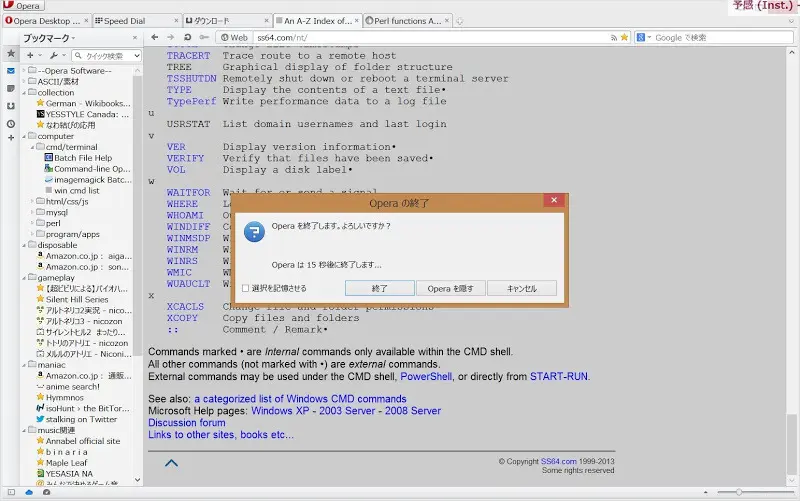
Task: Open the Batch File Help bookmark
Action: (x=78, y=158)
